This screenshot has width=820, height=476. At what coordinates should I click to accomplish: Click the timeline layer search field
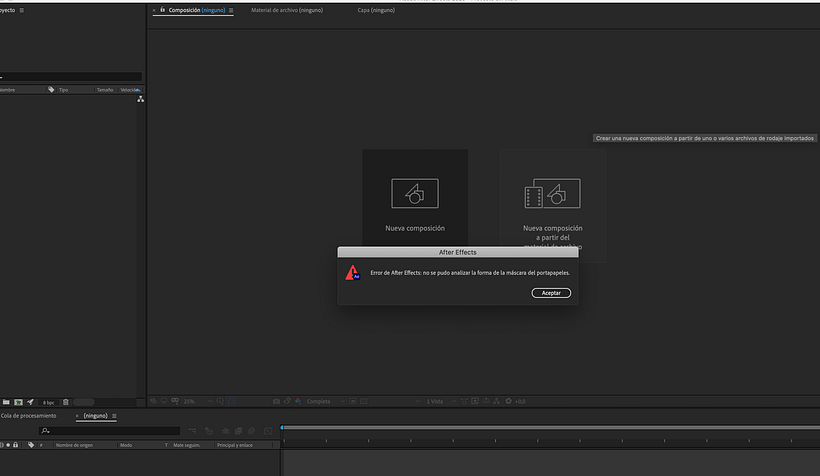point(110,430)
